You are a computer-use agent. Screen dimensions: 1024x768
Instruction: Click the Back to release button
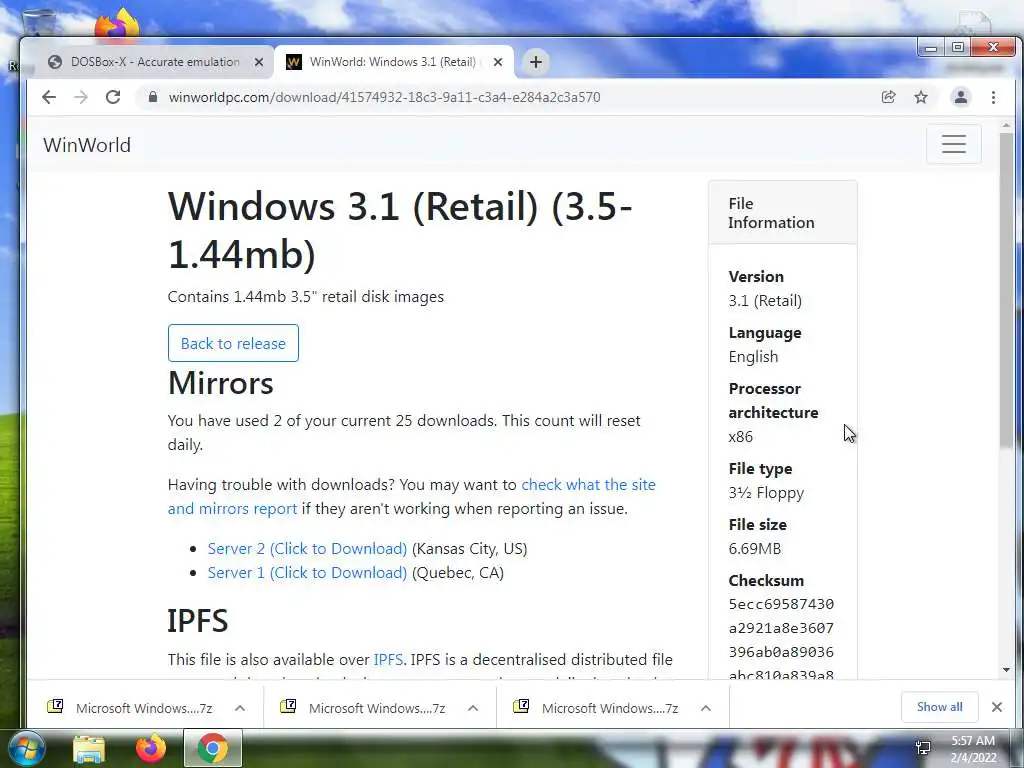233,343
